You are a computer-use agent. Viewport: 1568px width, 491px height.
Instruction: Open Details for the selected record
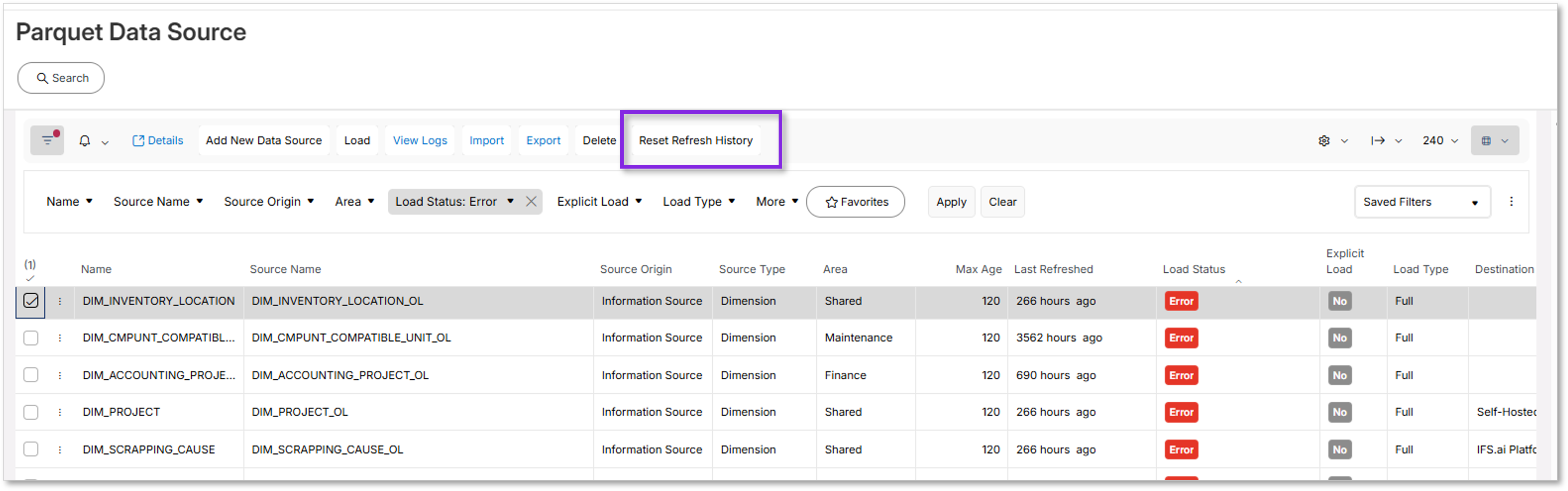[x=158, y=140]
